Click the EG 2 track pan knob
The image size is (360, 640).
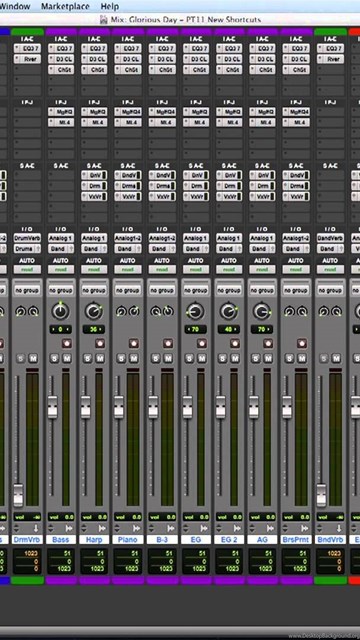229,312
